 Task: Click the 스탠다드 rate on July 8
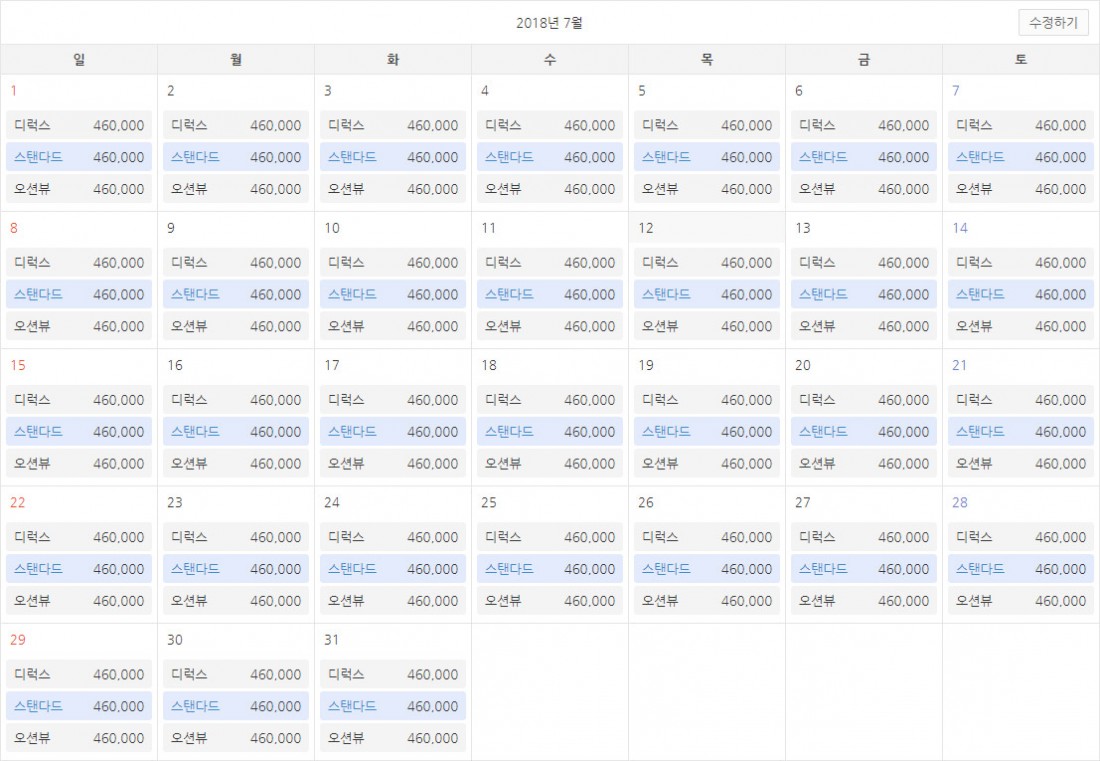(79, 295)
